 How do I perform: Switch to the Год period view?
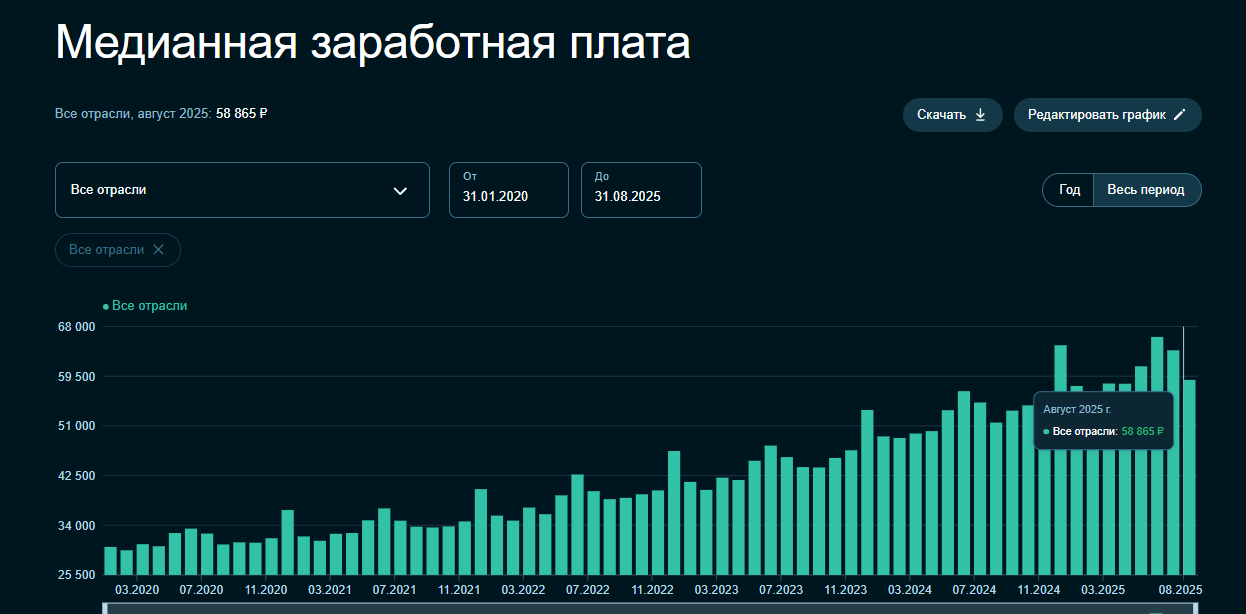1069,190
